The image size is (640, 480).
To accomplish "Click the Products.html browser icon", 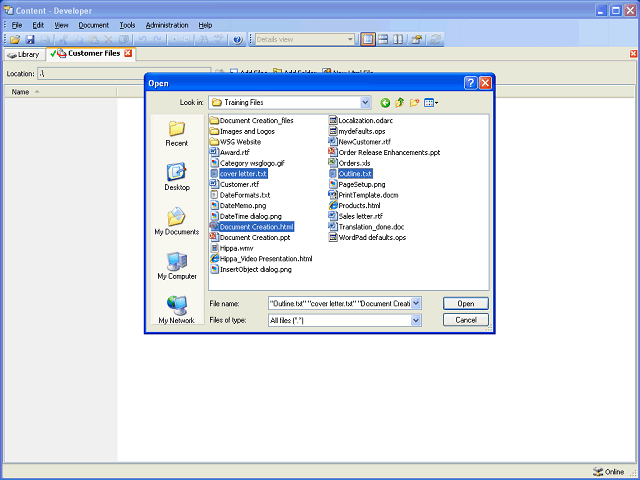I will point(333,205).
